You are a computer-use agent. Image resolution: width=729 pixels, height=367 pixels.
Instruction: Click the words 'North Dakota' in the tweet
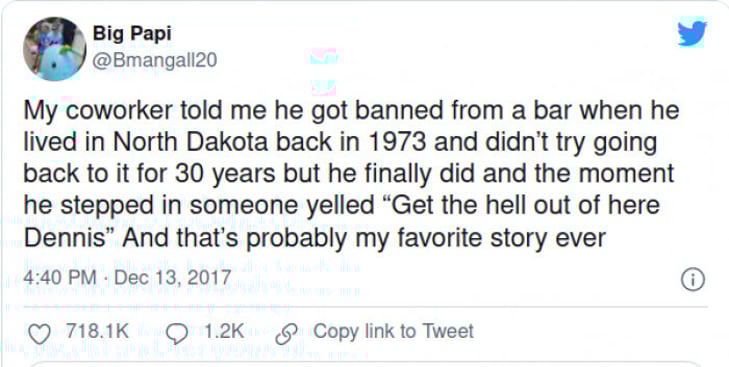[x=190, y=142]
